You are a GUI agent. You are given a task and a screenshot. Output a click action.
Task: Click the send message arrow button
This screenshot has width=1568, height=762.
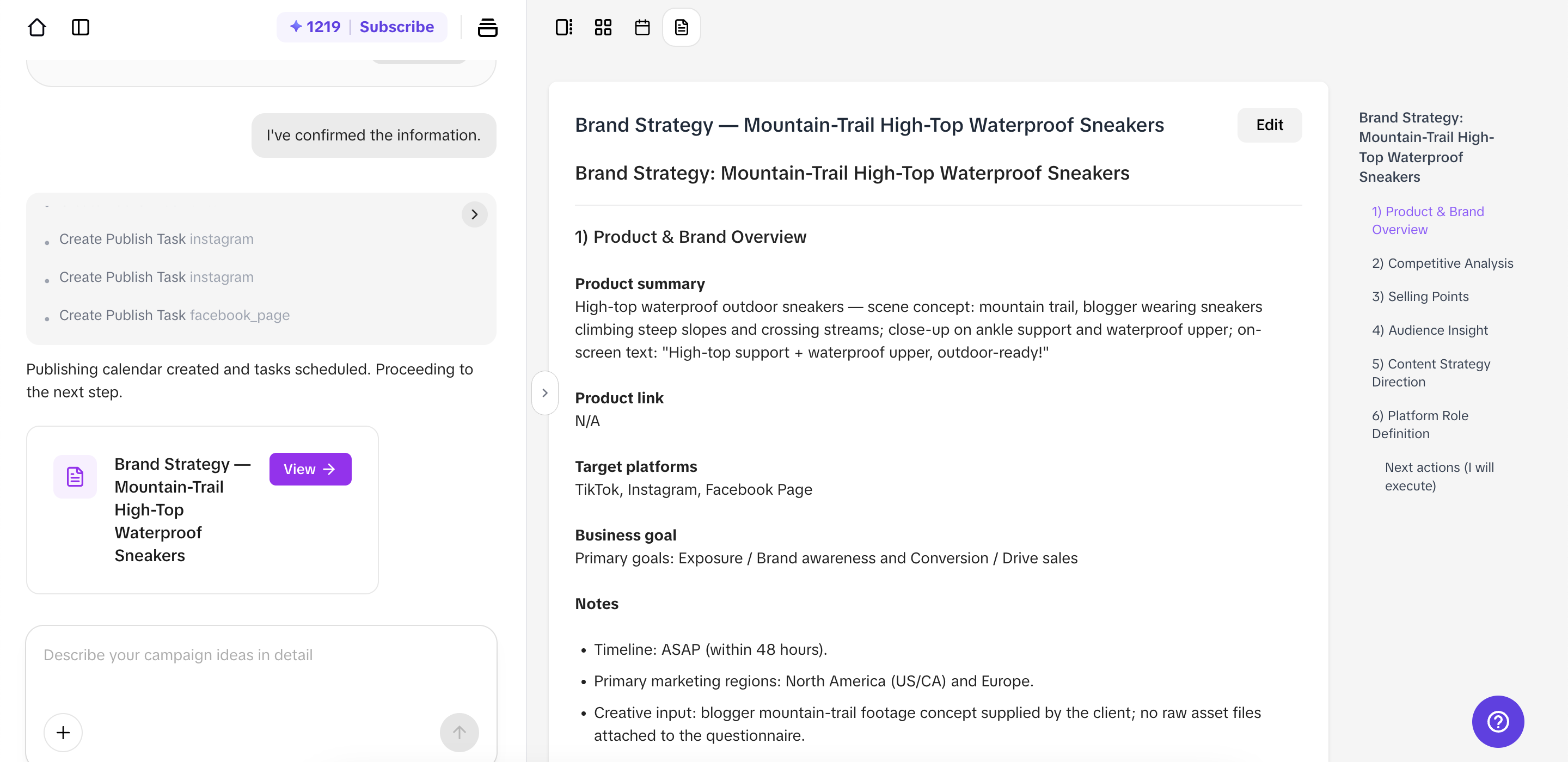(x=459, y=732)
